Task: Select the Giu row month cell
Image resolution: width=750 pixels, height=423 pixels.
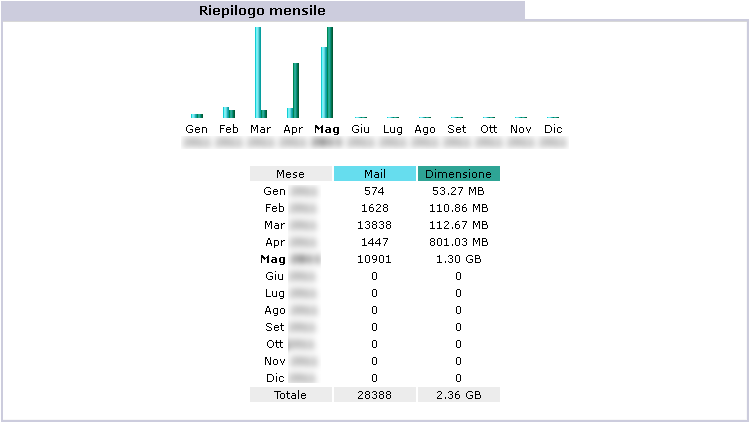Action: (x=290, y=276)
